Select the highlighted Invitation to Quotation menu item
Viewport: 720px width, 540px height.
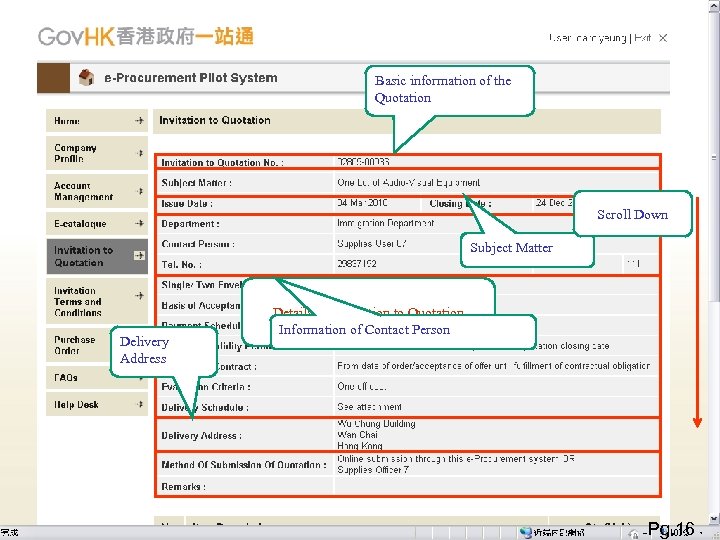click(x=97, y=256)
